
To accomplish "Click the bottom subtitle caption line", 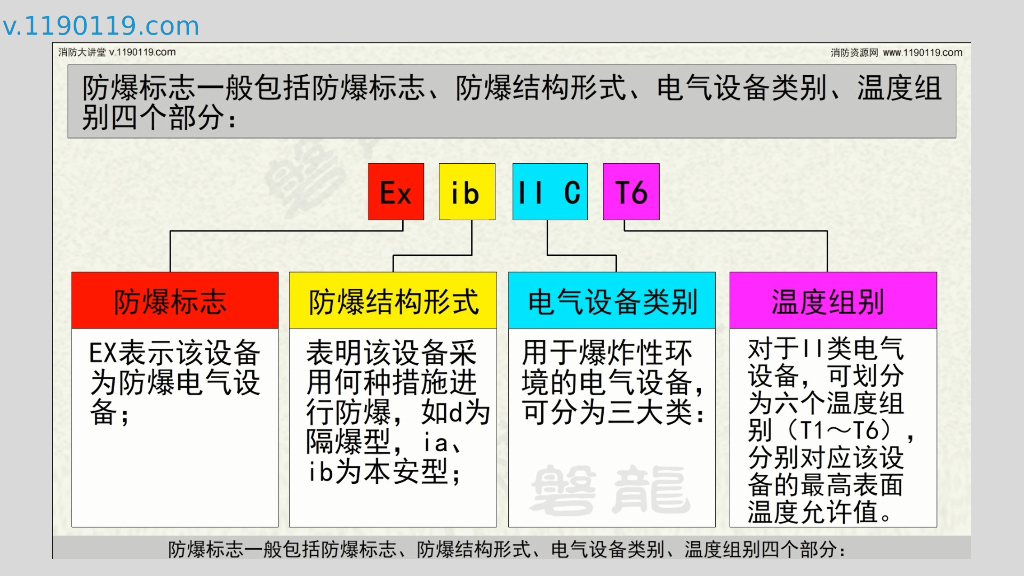I will 507,549.
